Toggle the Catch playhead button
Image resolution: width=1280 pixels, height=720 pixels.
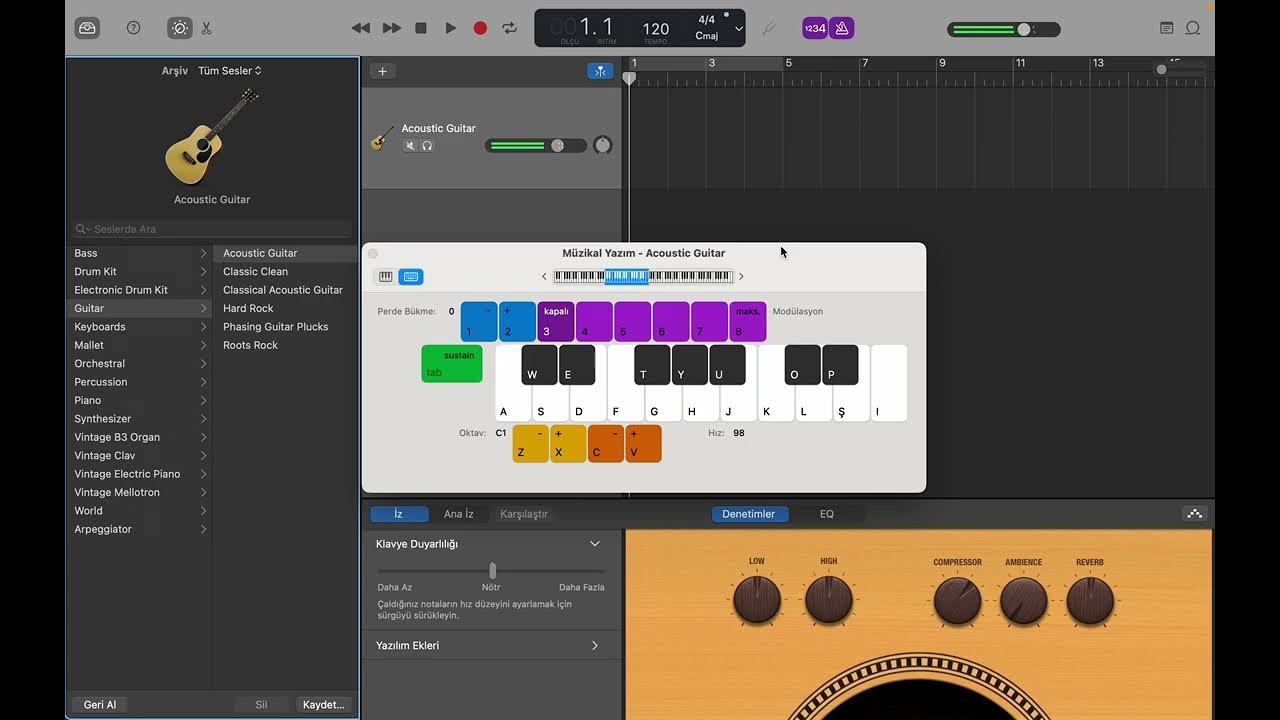click(x=600, y=71)
